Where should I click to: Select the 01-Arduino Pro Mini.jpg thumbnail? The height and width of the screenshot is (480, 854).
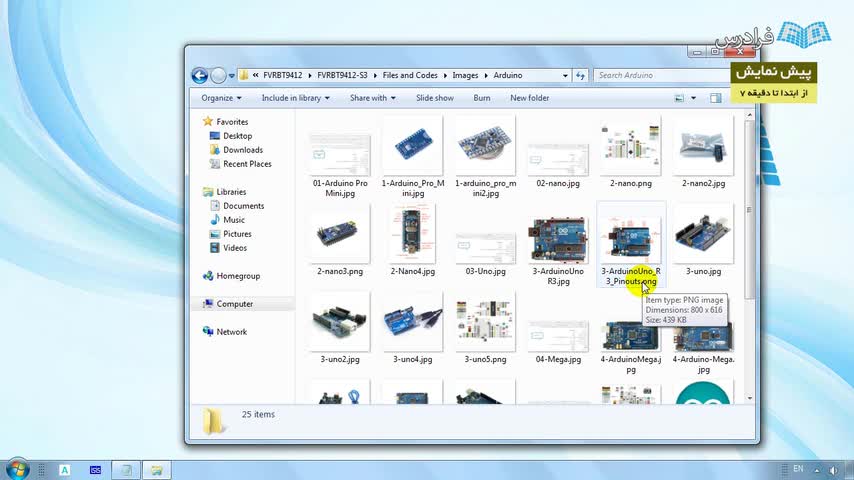click(340, 155)
